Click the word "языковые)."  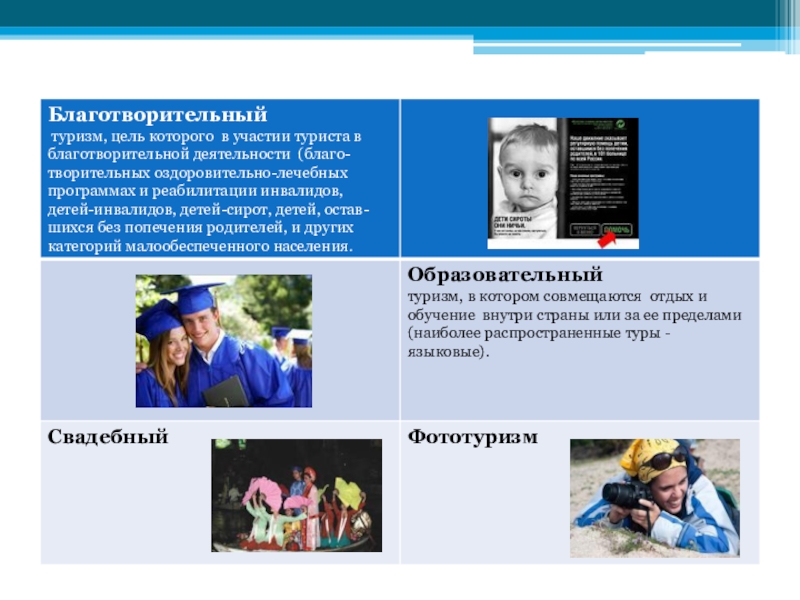[448, 352]
